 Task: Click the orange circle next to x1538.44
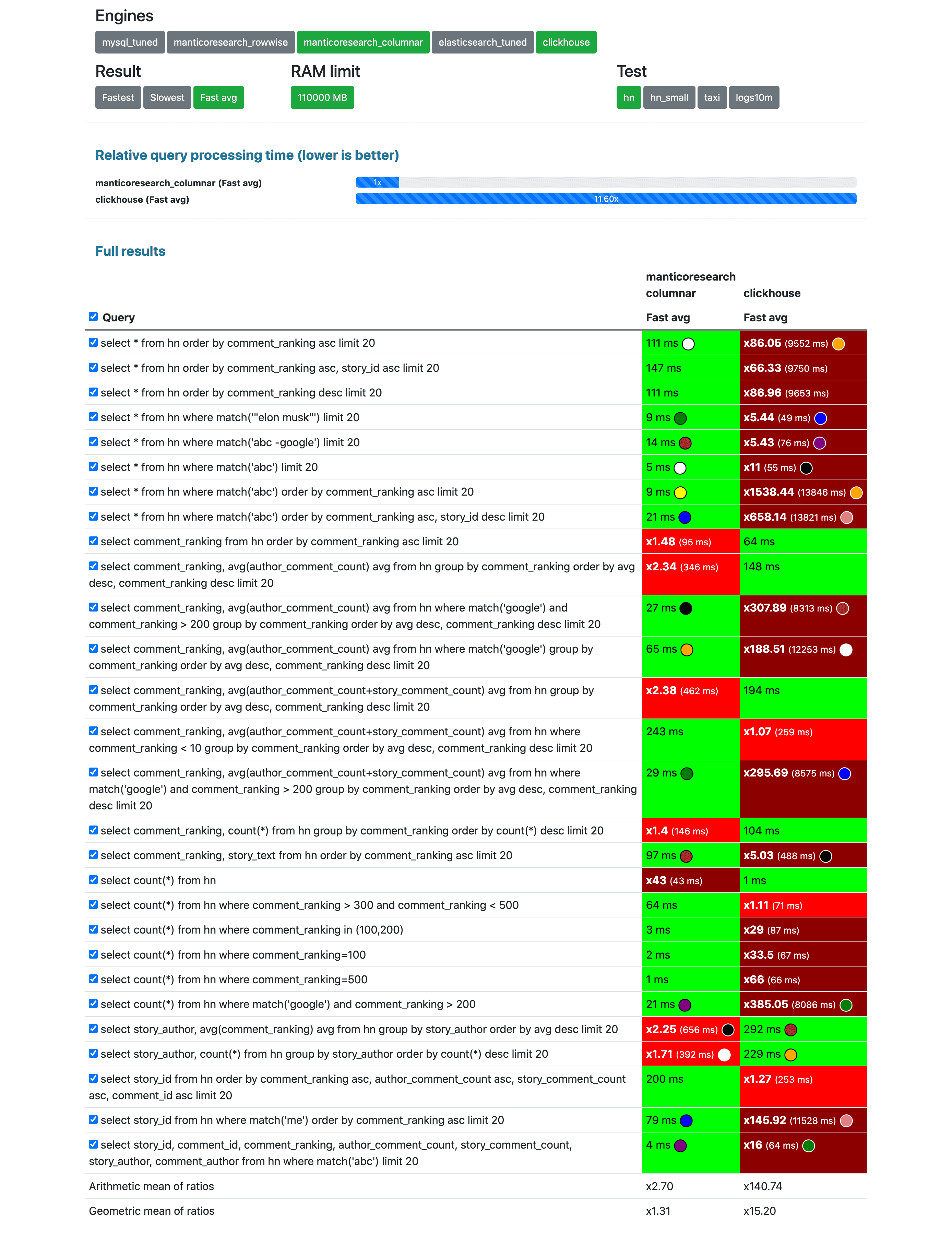pos(856,493)
